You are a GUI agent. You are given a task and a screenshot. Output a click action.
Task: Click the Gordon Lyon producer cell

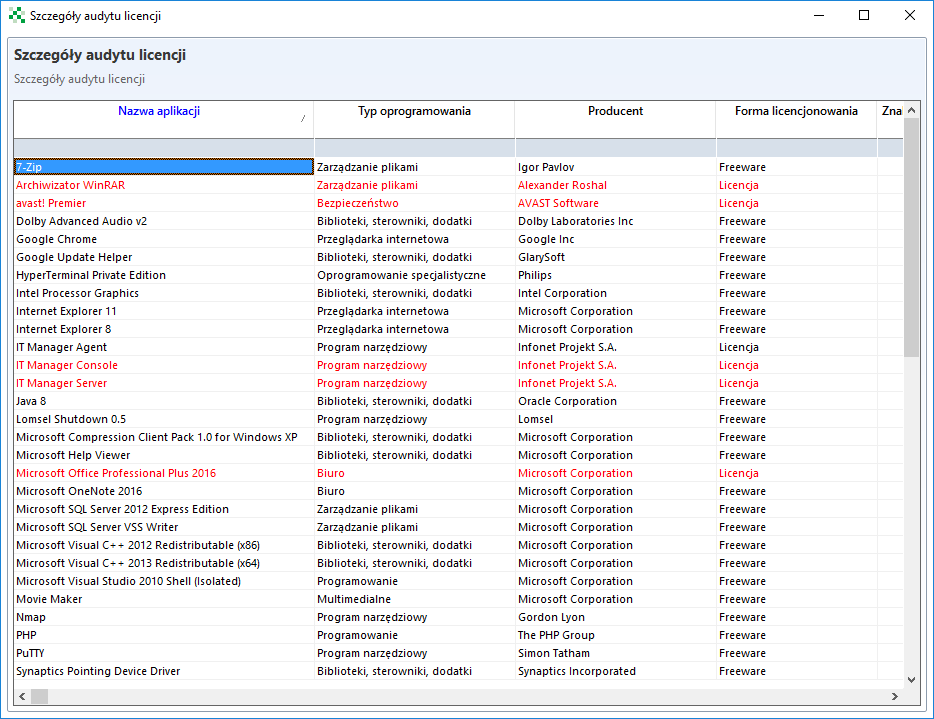click(x=615, y=617)
